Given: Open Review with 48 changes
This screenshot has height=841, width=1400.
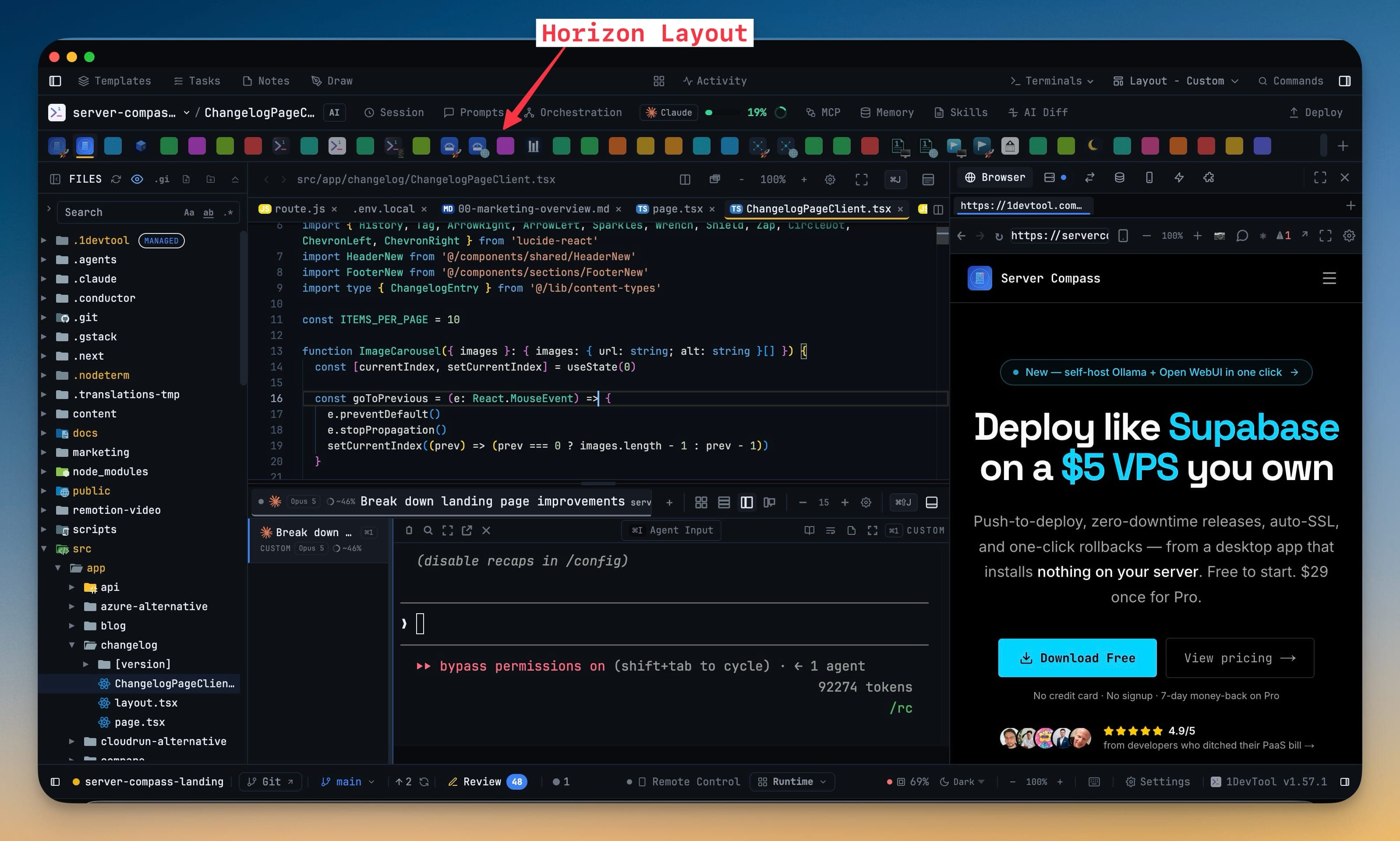Looking at the screenshot, I should 487,782.
